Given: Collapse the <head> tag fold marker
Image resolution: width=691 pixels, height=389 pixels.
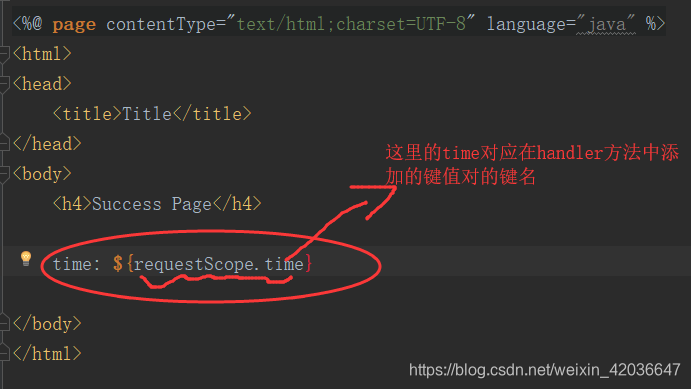Looking at the screenshot, I should pyautogui.click(x=4, y=84).
